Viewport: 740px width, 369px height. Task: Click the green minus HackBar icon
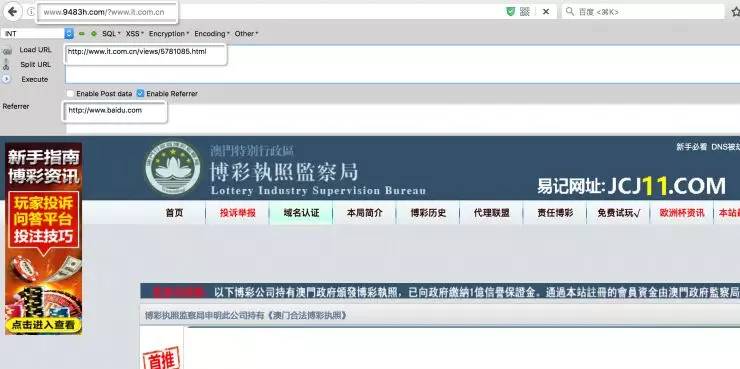81,34
